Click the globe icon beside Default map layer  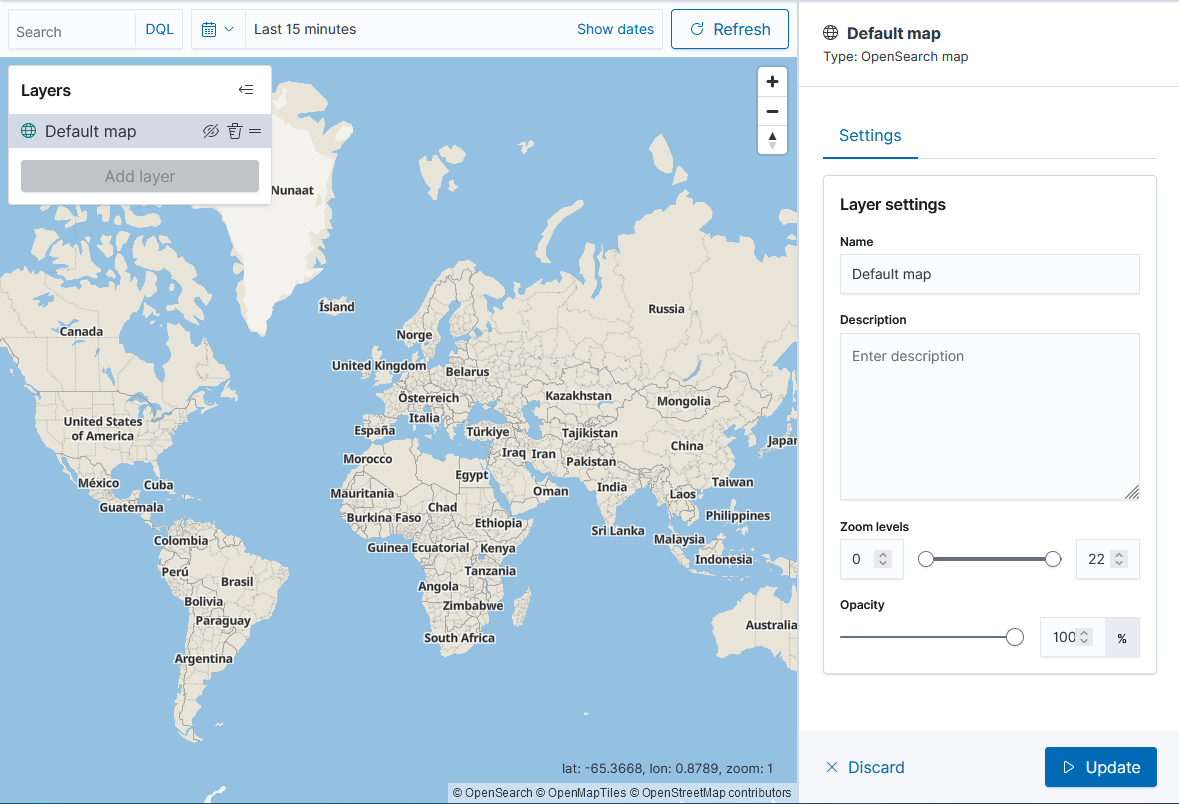click(29, 131)
